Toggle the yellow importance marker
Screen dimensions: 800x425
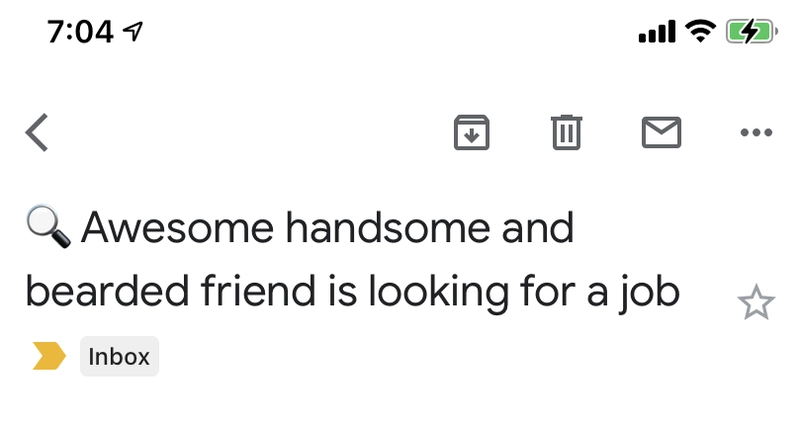tap(49, 356)
